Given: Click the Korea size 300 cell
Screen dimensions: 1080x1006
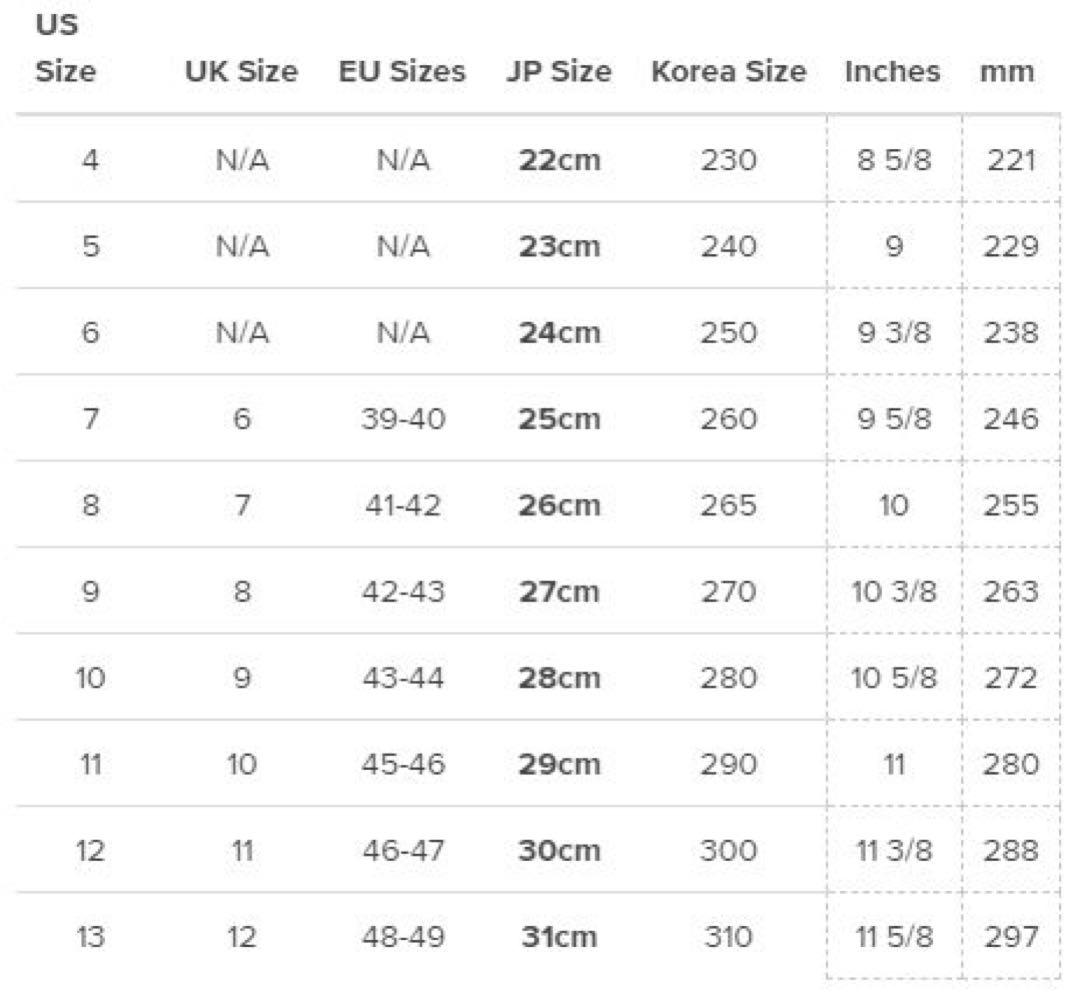Looking at the screenshot, I should 729,851.
